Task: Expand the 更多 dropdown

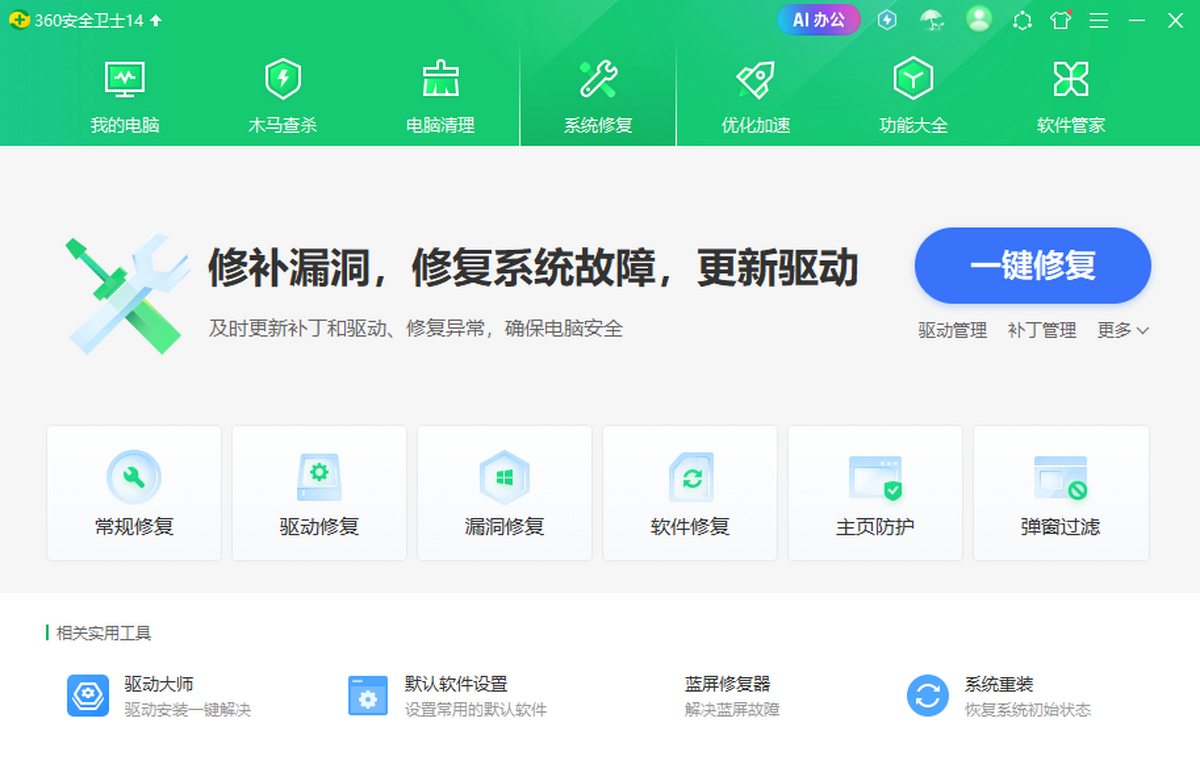Action: tap(1123, 330)
